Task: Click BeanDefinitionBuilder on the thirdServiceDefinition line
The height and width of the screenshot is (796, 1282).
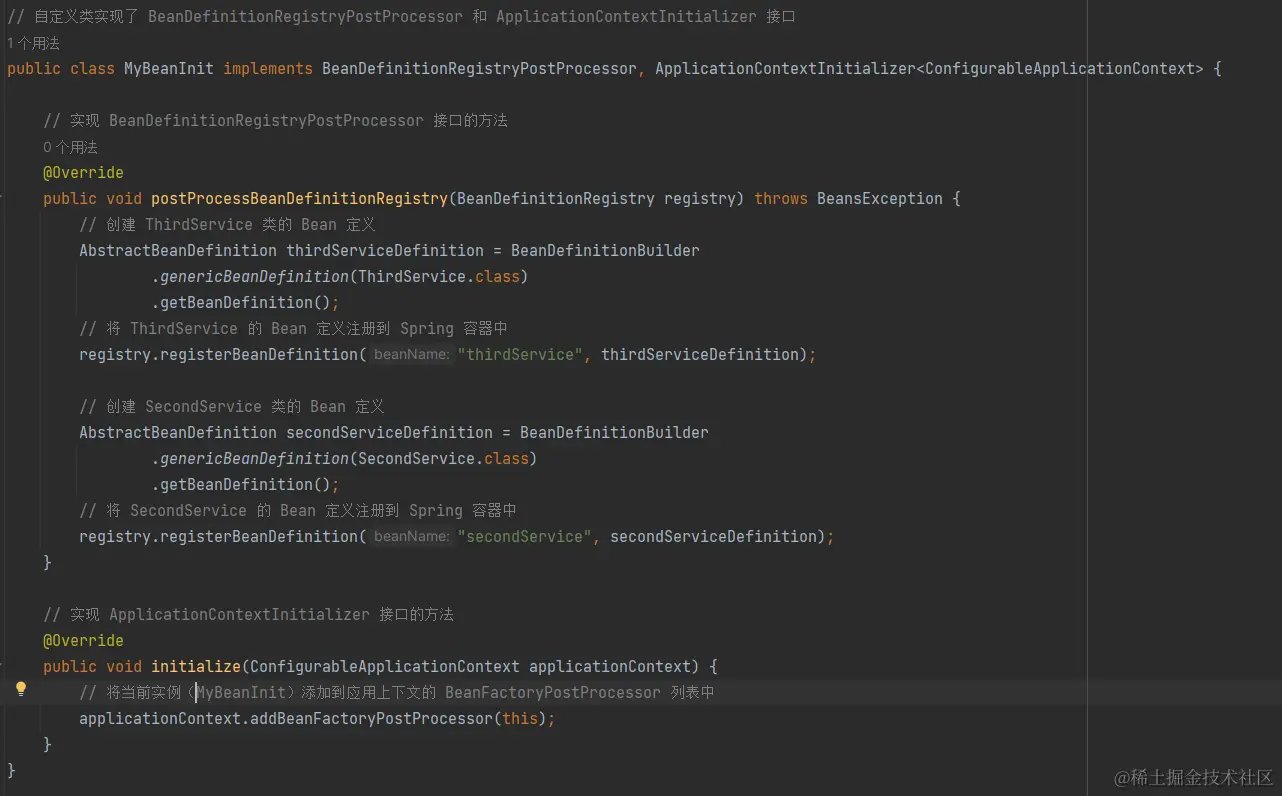Action: click(605, 251)
